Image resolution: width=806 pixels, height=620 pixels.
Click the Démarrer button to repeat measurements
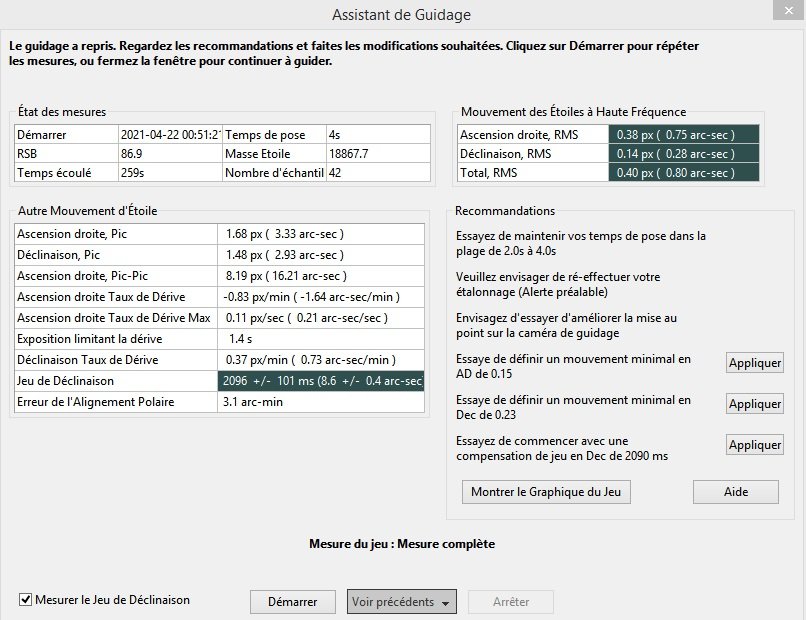292,601
